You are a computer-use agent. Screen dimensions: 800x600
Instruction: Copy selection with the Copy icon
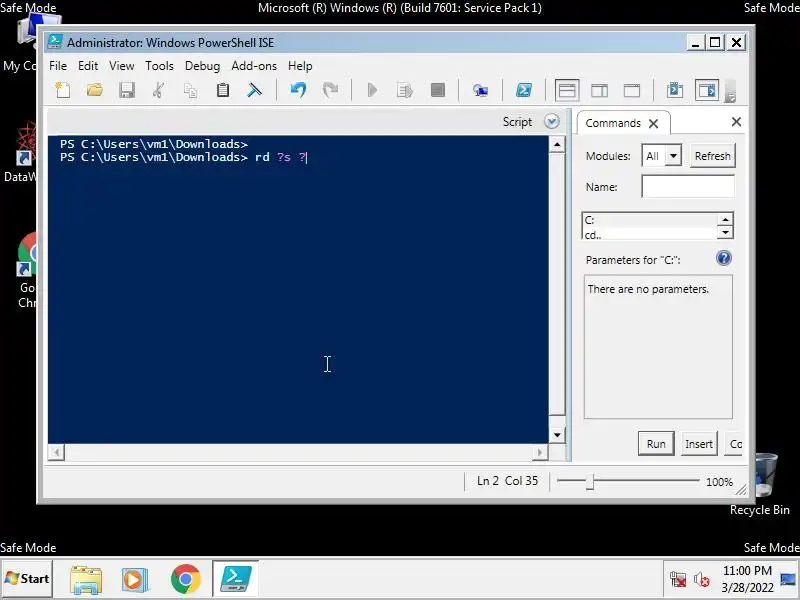[191, 90]
